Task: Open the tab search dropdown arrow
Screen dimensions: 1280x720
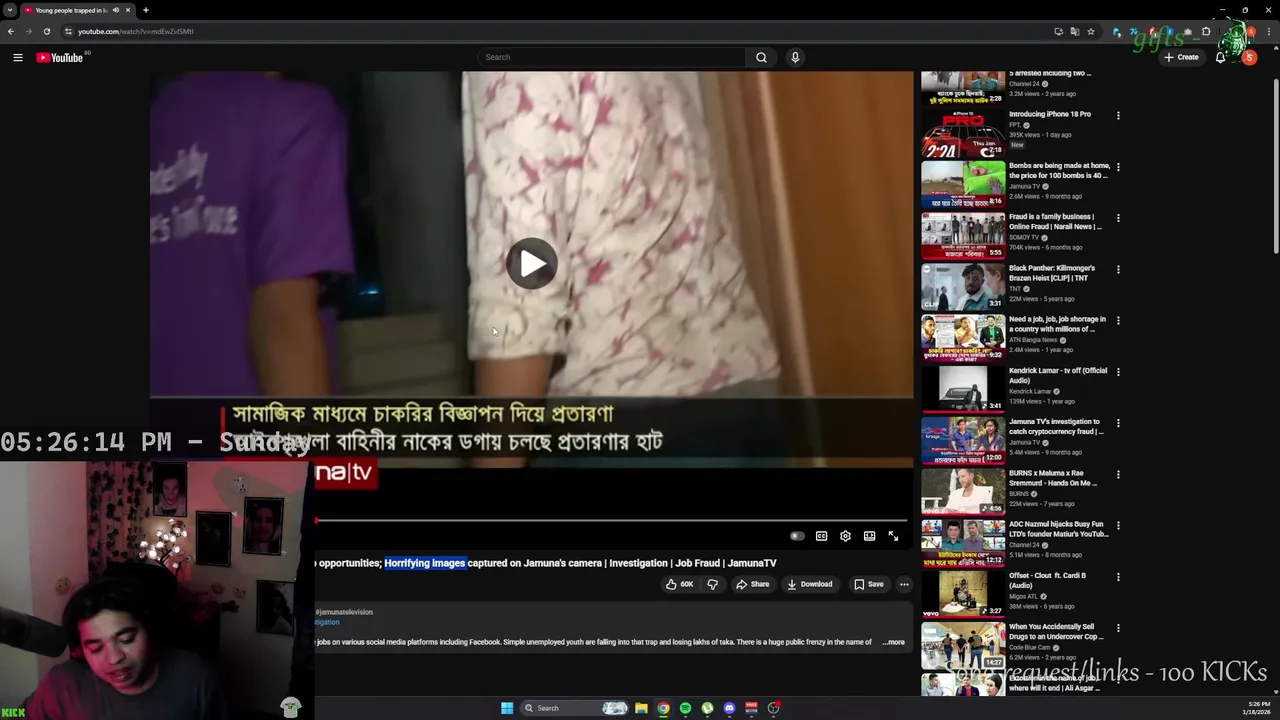Action: 9,10
